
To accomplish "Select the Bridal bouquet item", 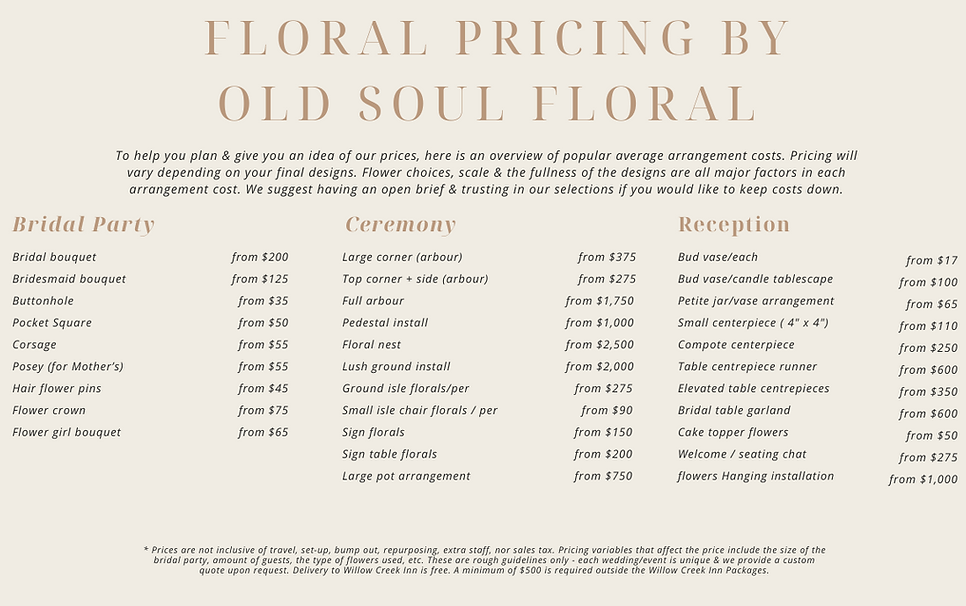I will coord(55,257).
